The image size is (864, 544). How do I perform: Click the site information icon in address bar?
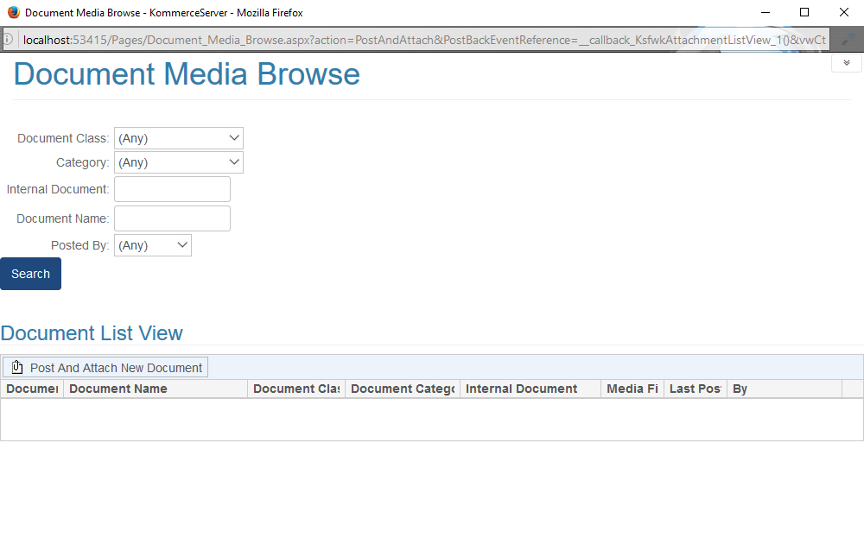[x=8, y=40]
